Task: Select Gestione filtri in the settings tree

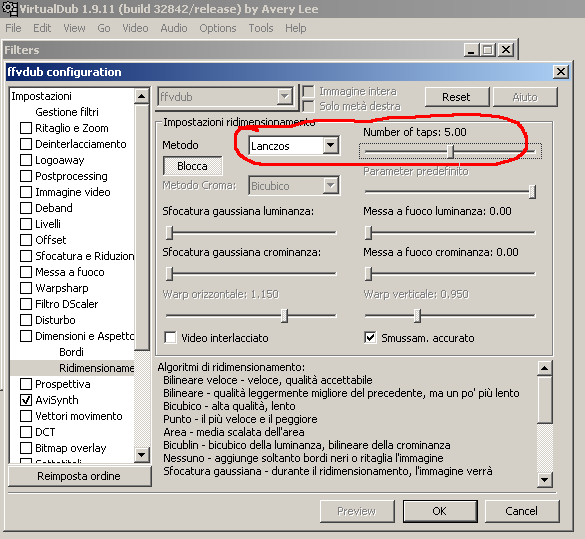Action: (x=67, y=112)
